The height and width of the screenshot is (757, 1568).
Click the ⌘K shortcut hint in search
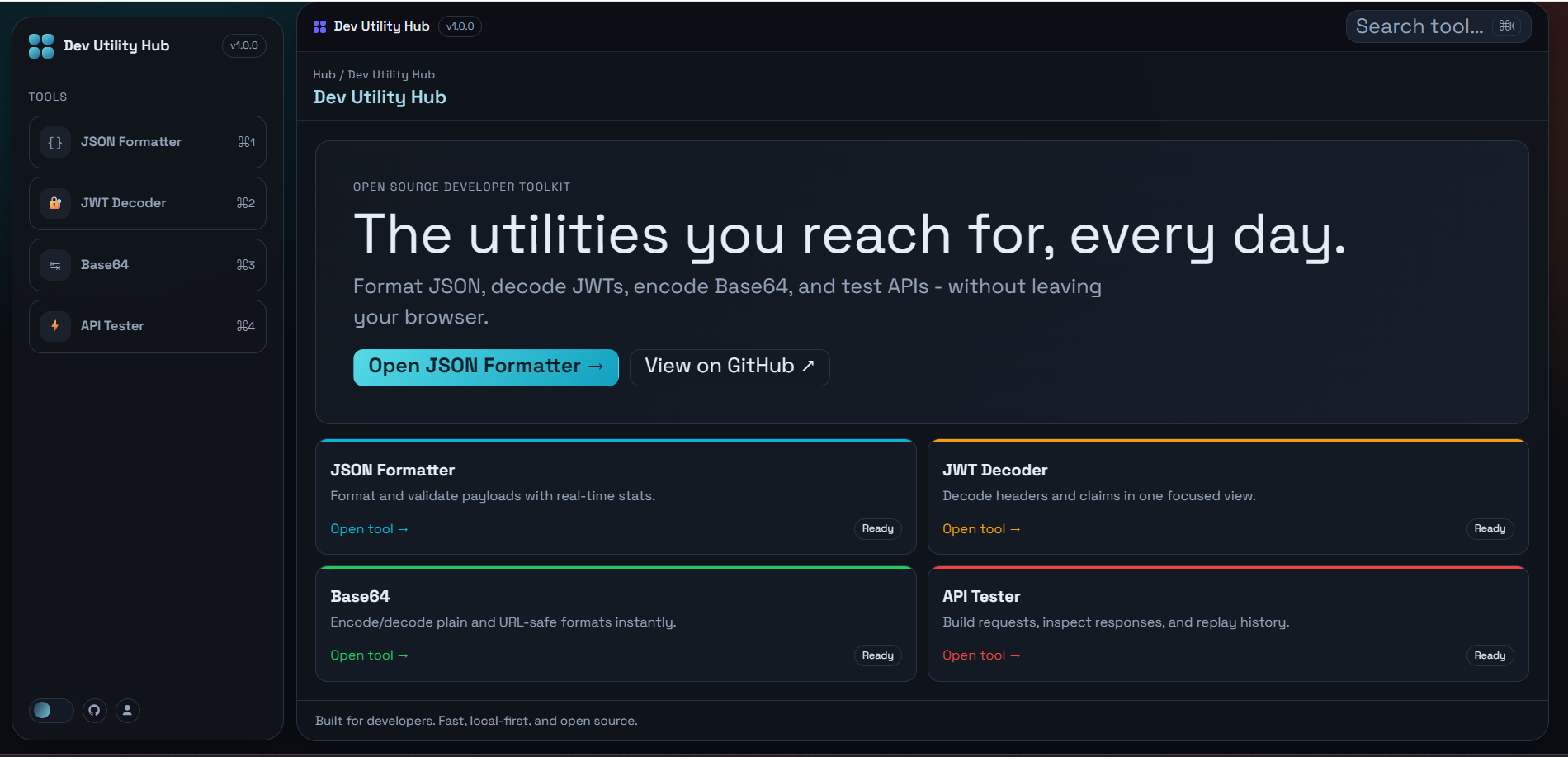pyautogui.click(x=1507, y=26)
